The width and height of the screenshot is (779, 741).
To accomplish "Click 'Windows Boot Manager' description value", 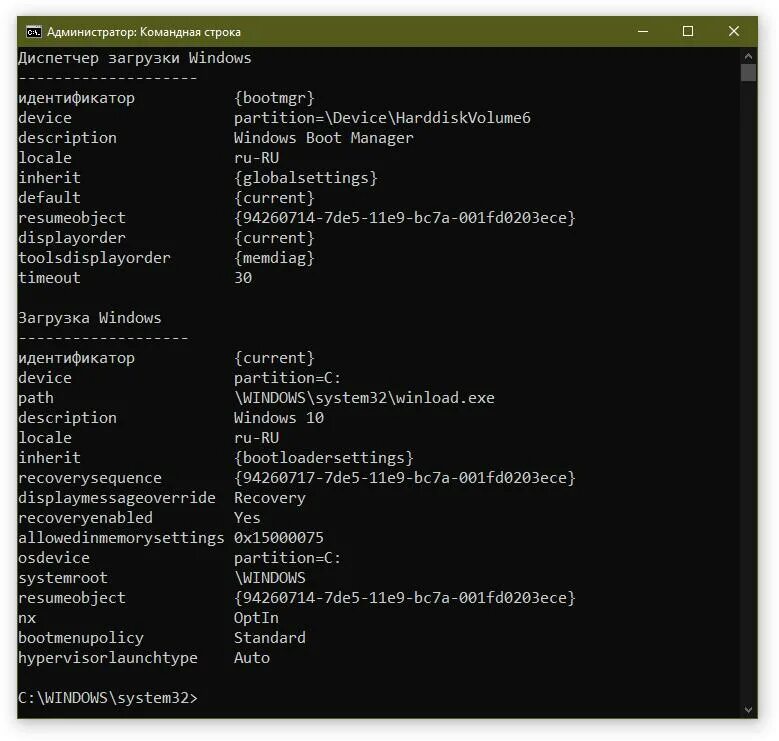I will tap(323, 138).
